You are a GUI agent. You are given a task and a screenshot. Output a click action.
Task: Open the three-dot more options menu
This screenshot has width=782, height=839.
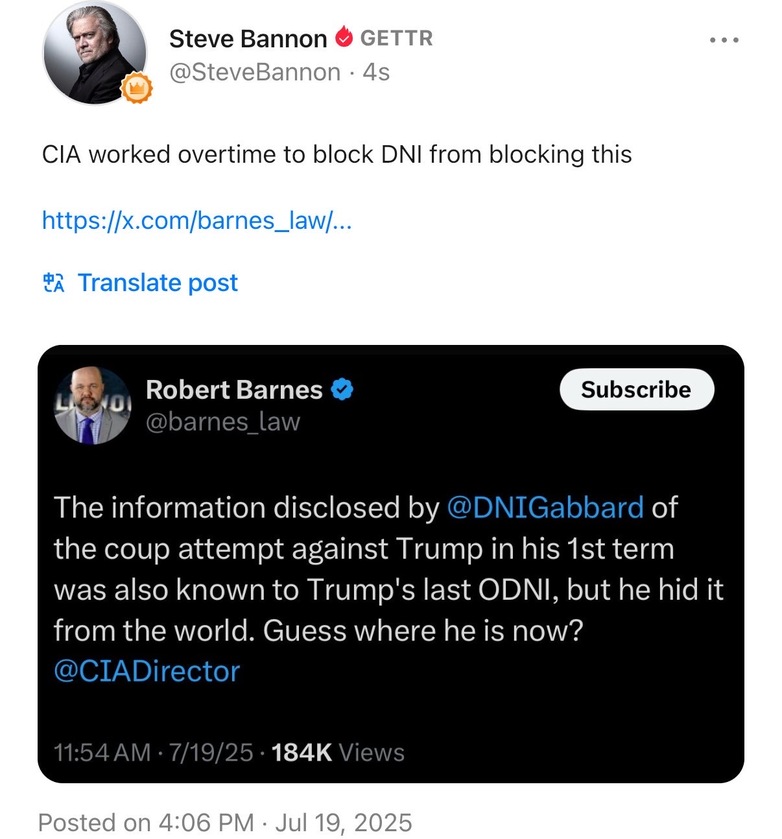pyautogui.click(x=723, y=41)
